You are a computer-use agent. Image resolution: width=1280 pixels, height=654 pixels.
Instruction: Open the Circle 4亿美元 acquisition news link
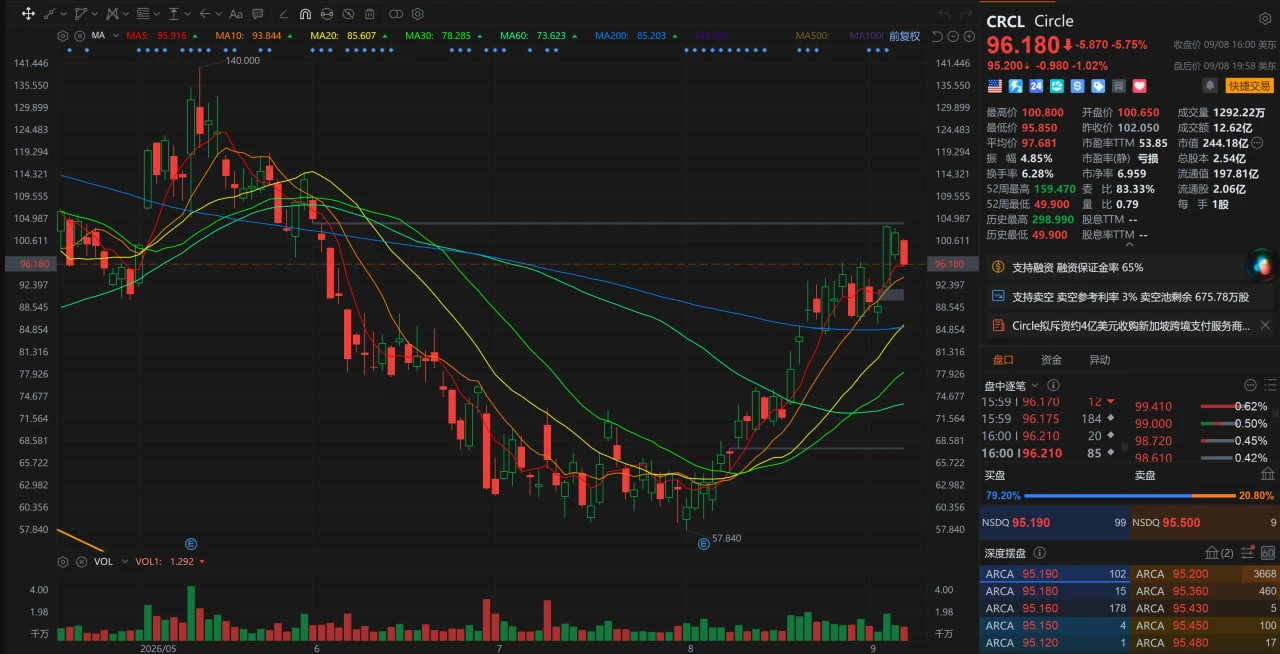(x=1131, y=325)
